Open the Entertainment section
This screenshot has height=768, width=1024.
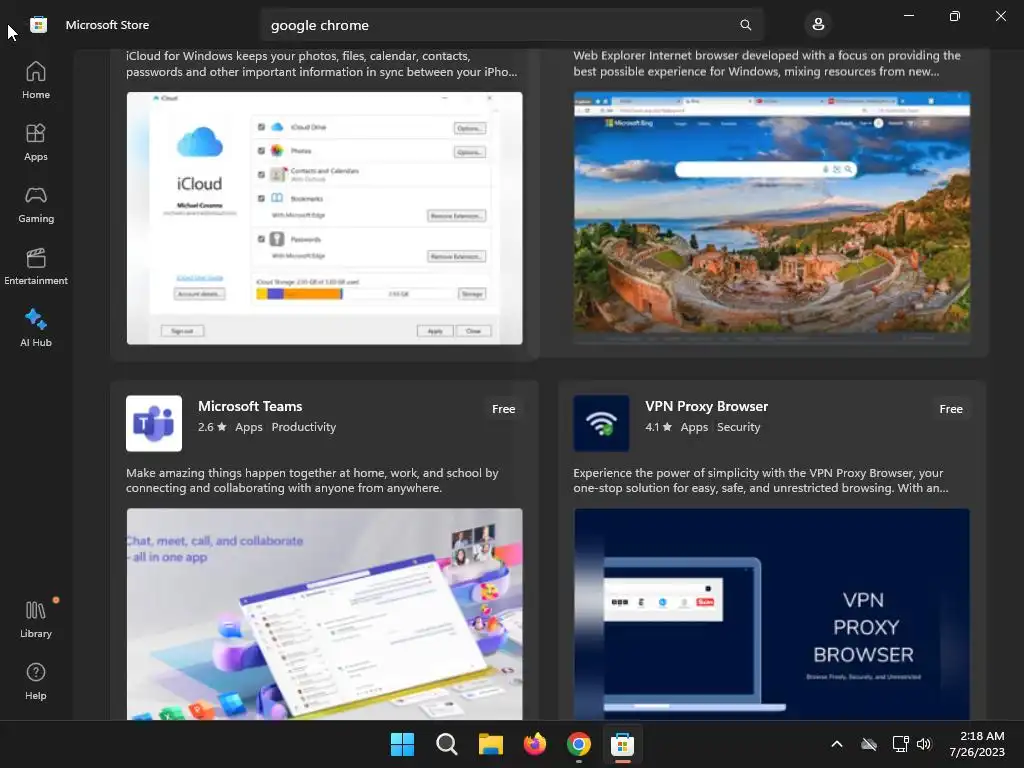(x=36, y=266)
